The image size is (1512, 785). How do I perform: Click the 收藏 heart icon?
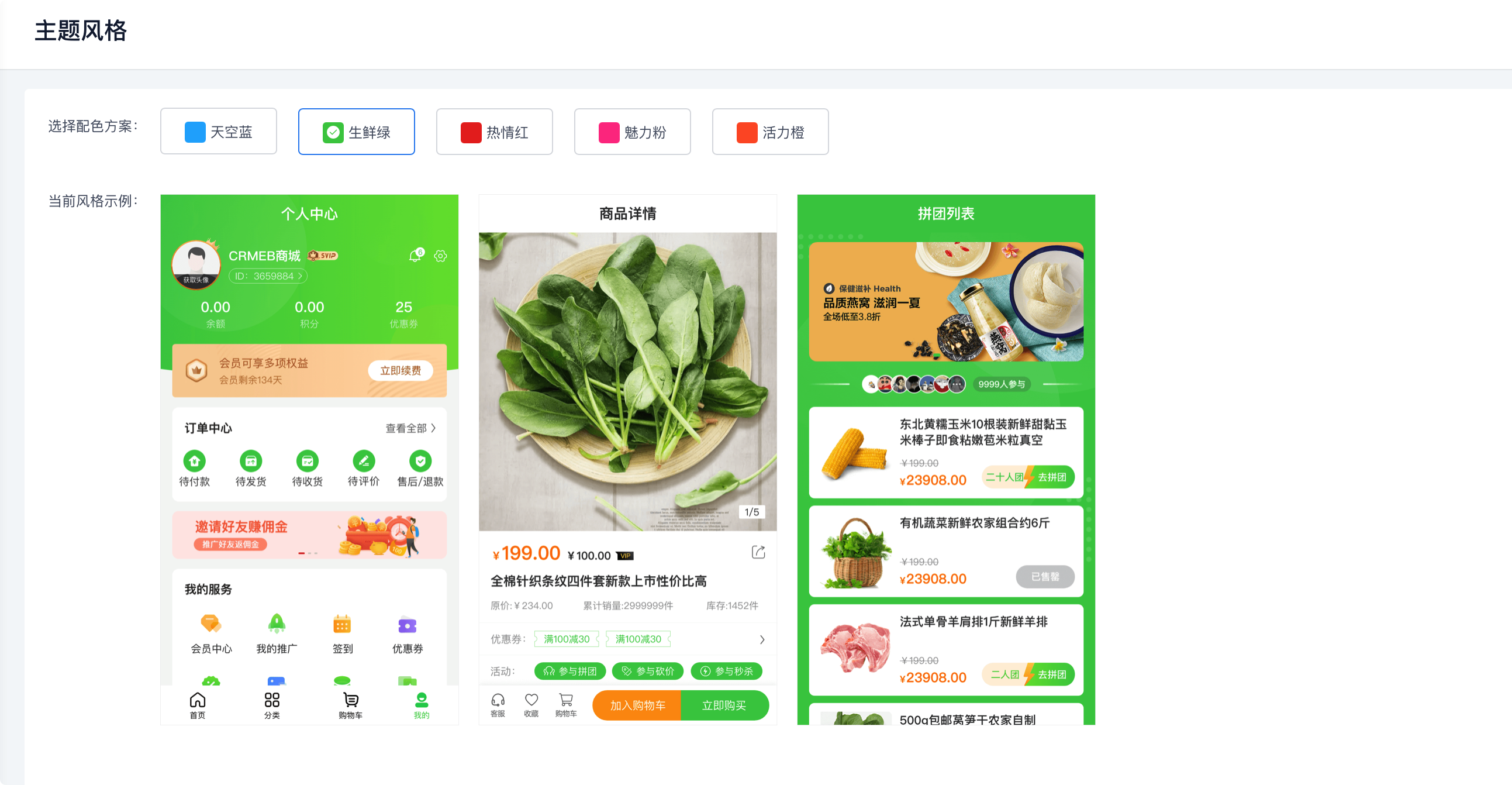(x=531, y=699)
